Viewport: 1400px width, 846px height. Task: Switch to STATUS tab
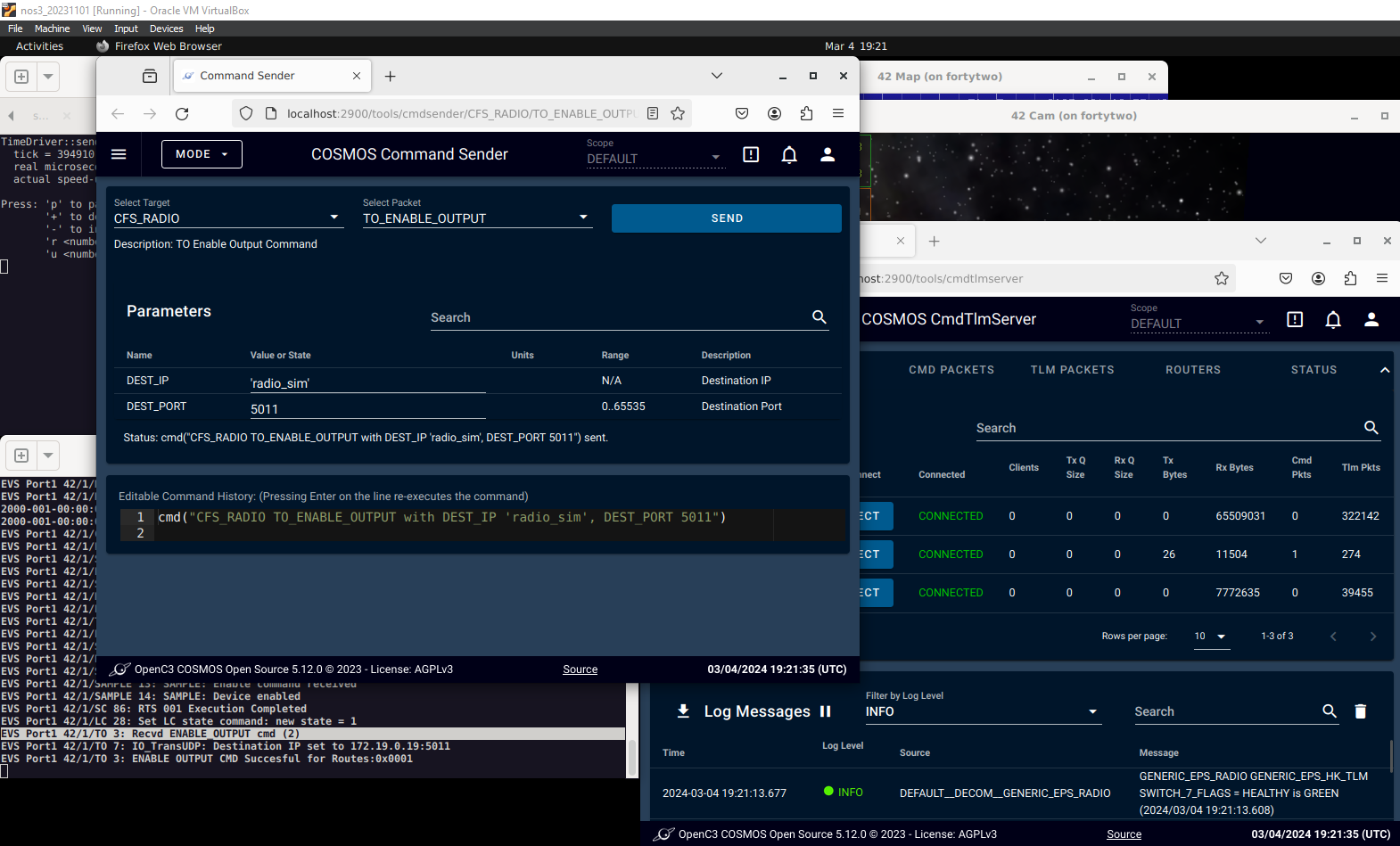pos(1314,370)
